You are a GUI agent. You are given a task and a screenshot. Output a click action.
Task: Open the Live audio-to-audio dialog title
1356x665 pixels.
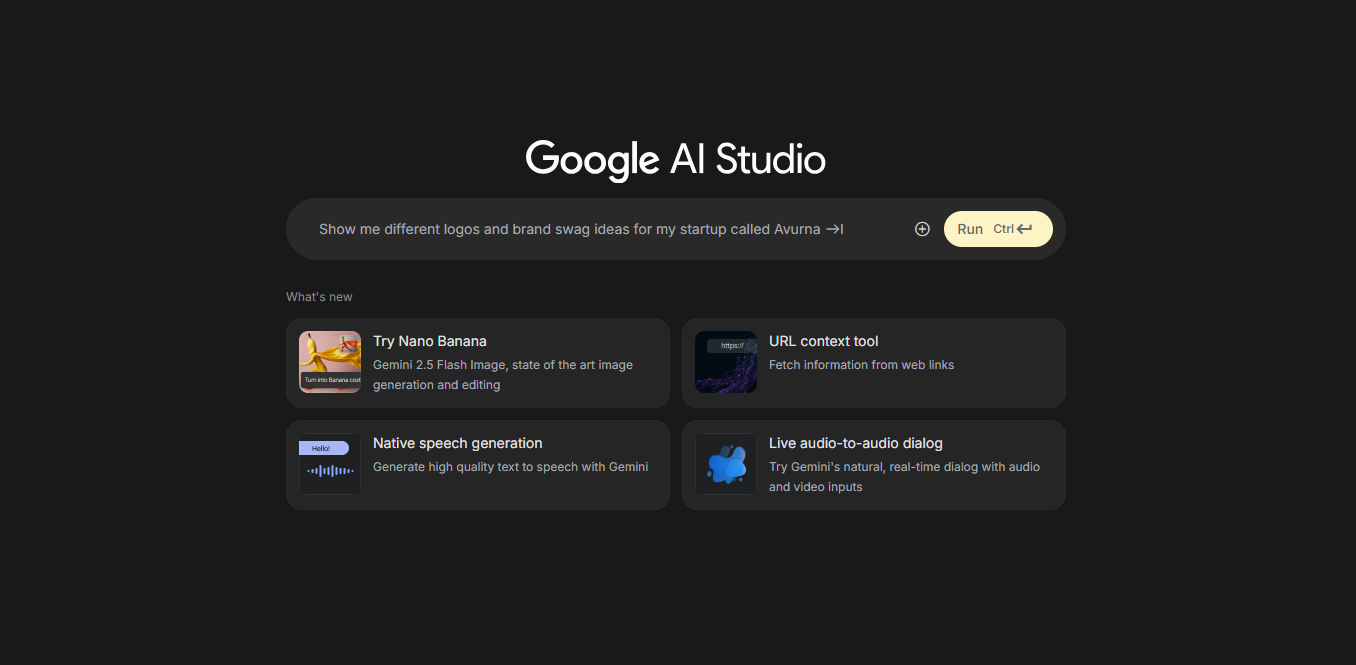point(855,443)
